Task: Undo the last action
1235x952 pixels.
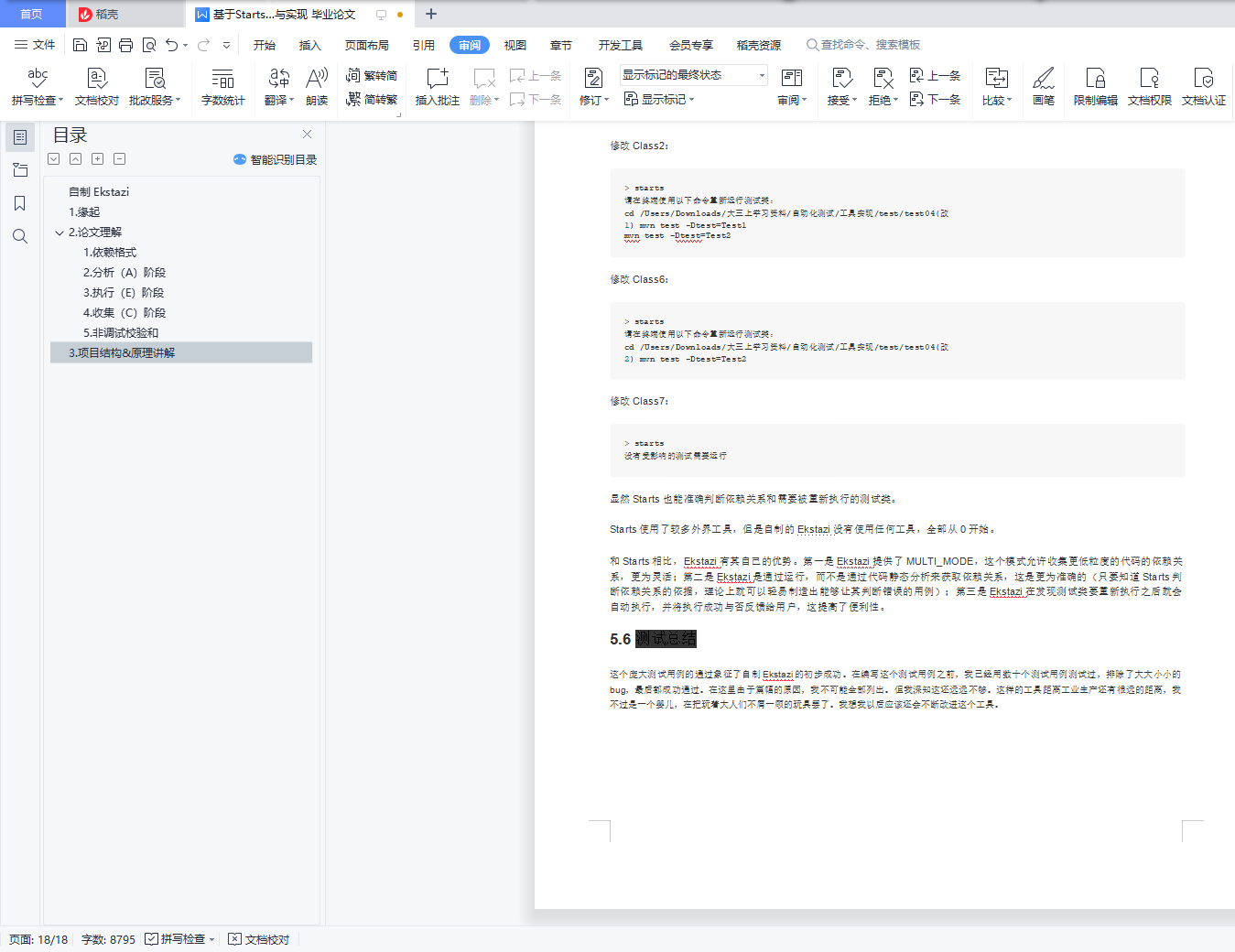Action: [171, 45]
